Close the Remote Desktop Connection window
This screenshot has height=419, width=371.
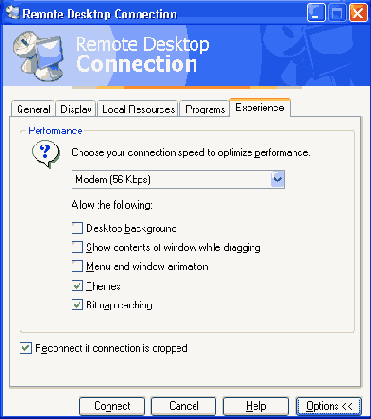coord(358,13)
